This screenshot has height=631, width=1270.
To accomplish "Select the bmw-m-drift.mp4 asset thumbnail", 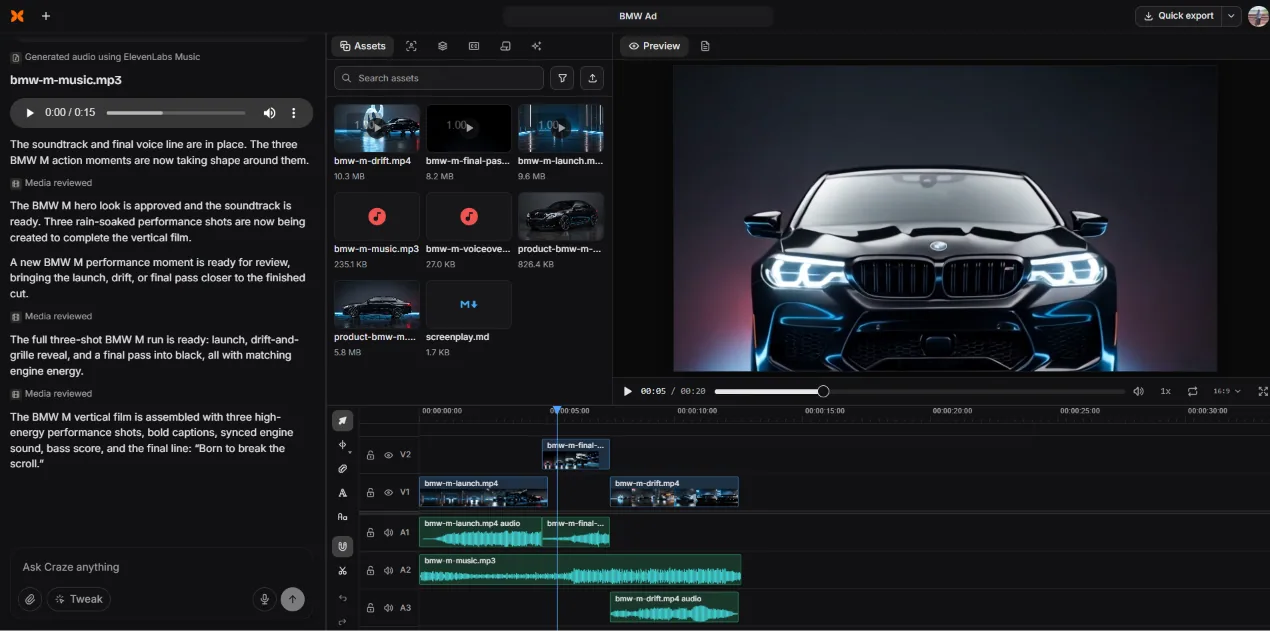I will [377, 128].
